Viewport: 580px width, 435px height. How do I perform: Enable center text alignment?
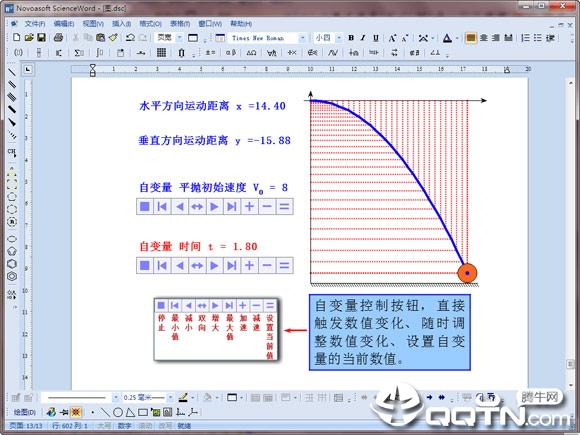(x=483, y=38)
